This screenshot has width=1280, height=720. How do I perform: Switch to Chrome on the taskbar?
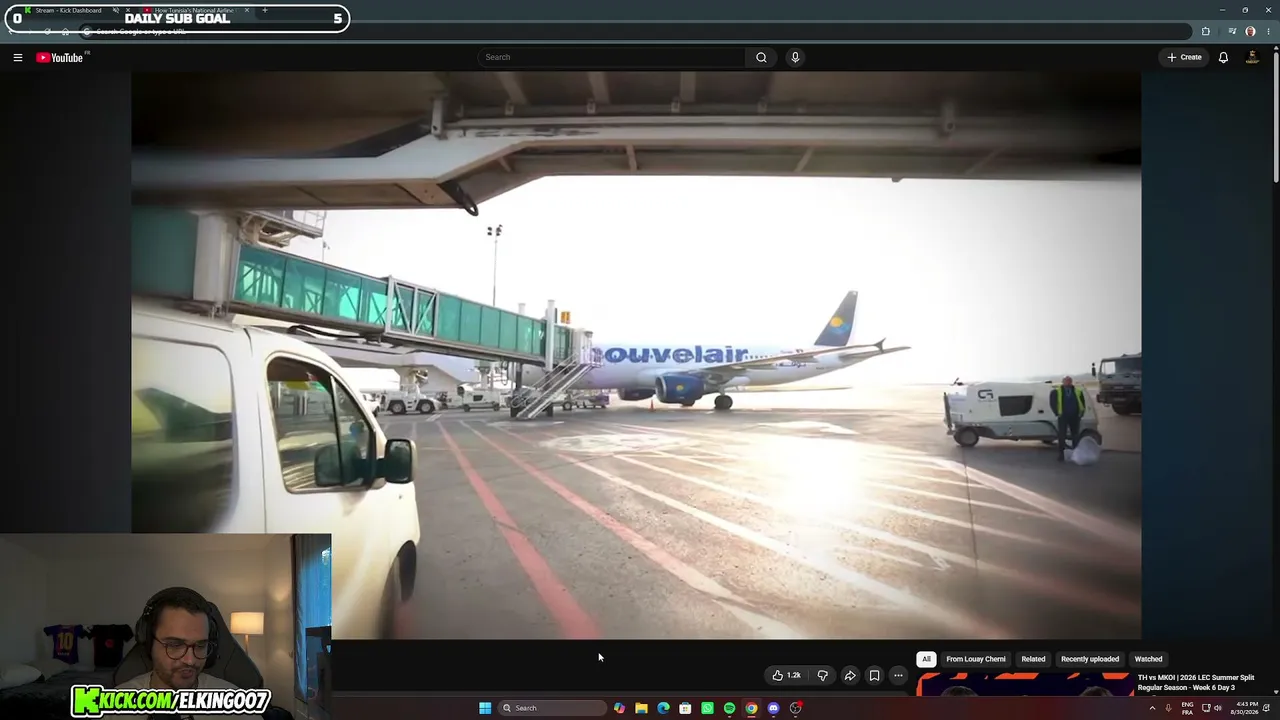click(751, 708)
